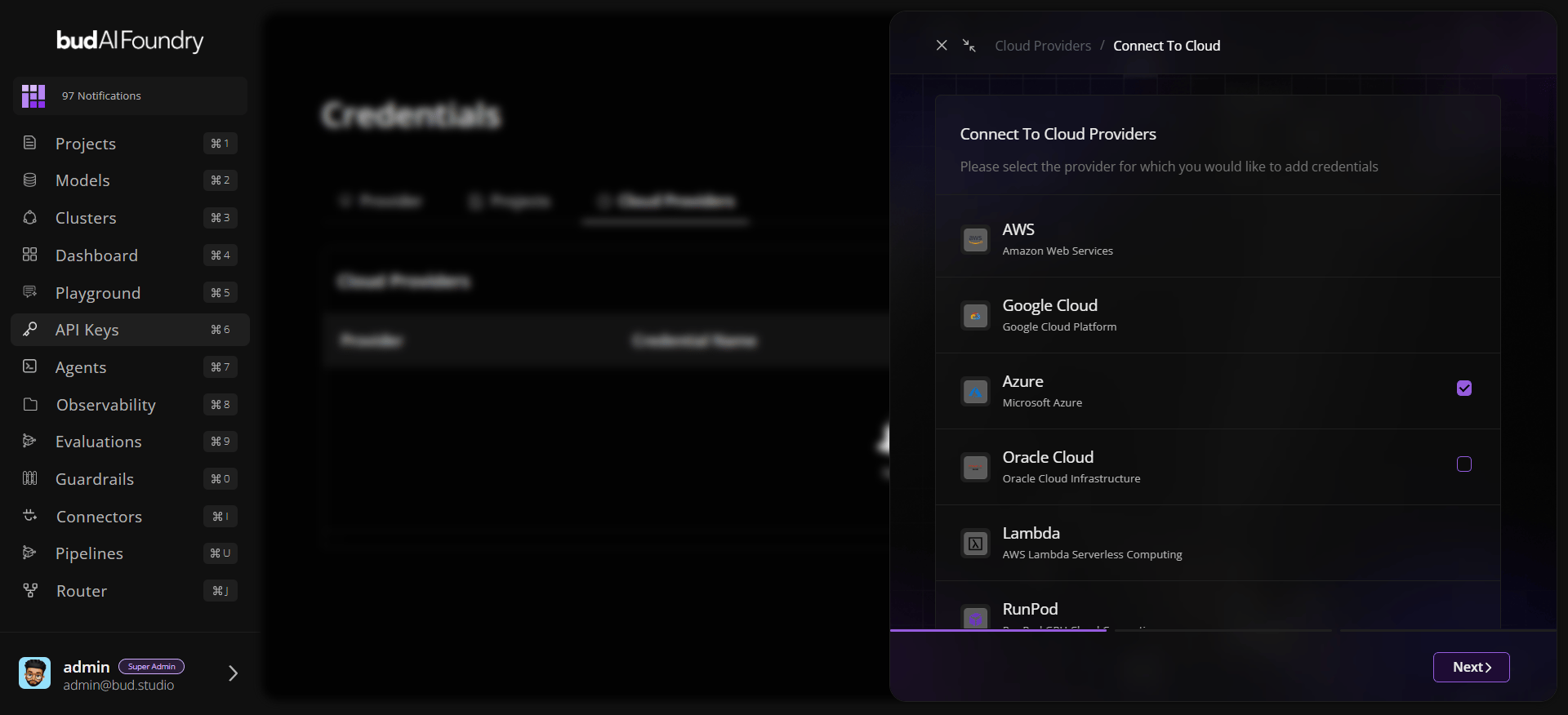The height and width of the screenshot is (715, 1568).
Task: Click the AWS logo icon
Action: (x=976, y=240)
